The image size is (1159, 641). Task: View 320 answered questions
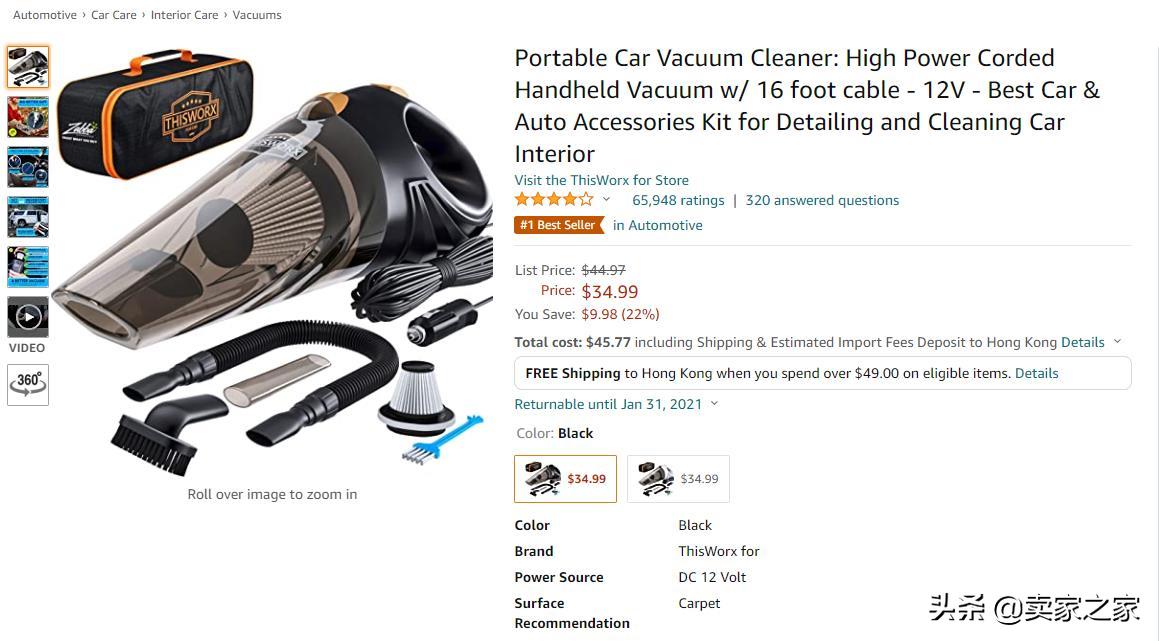822,200
